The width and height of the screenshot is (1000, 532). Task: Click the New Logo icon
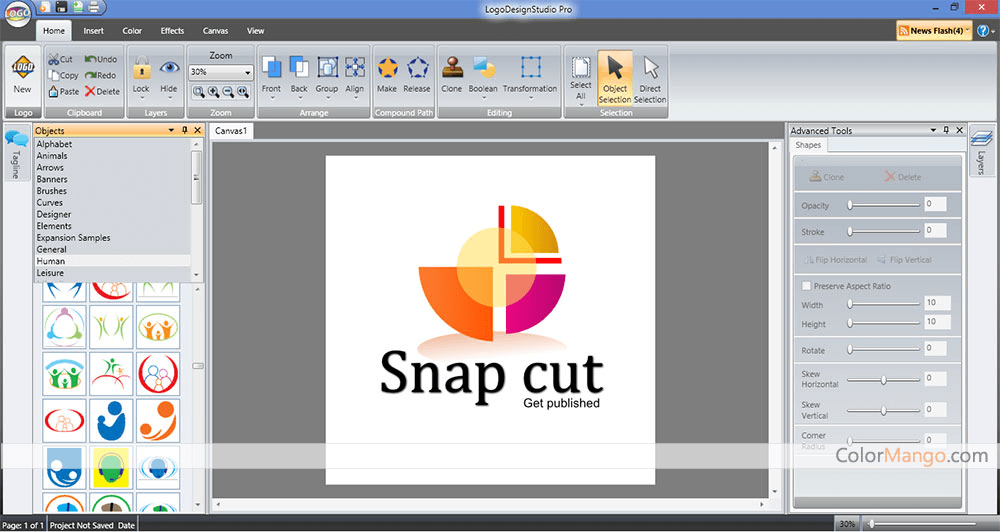pyautogui.click(x=22, y=74)
